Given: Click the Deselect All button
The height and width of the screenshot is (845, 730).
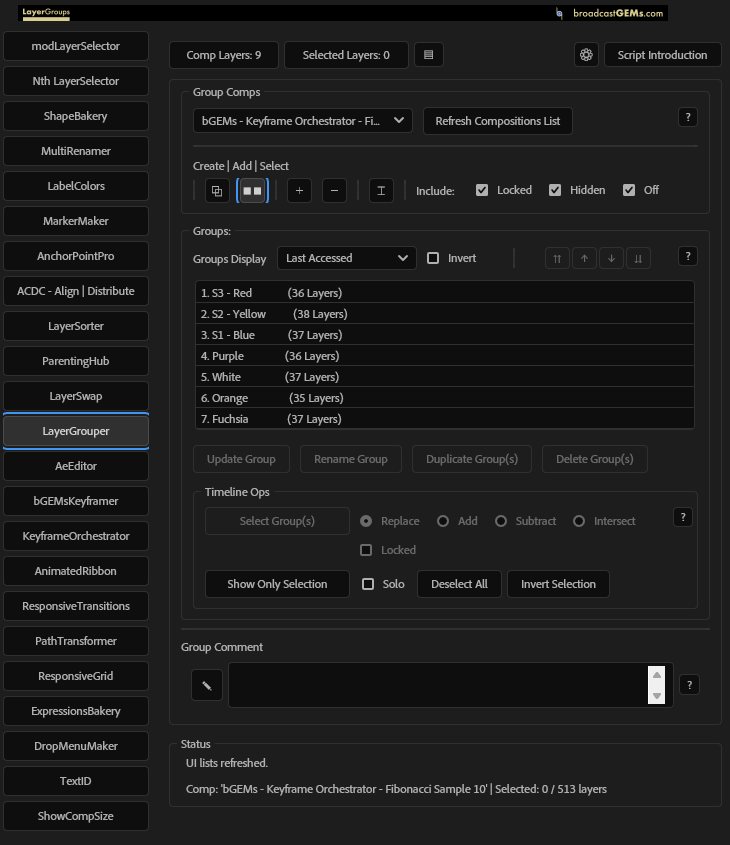Looking at the screenshot, I should tap(460, 584).
